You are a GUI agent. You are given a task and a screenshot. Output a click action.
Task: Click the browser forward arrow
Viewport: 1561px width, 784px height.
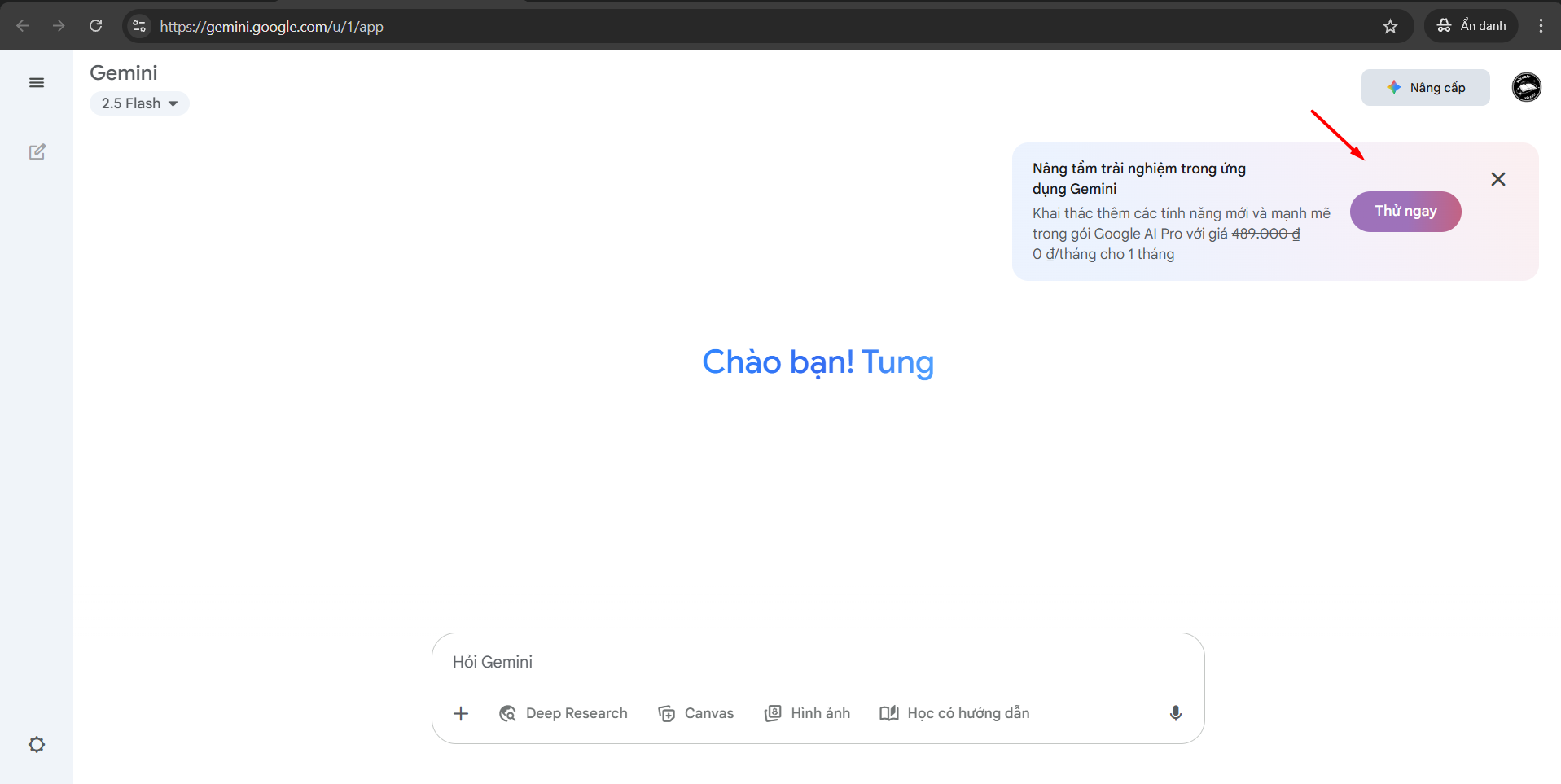point(59,26)
